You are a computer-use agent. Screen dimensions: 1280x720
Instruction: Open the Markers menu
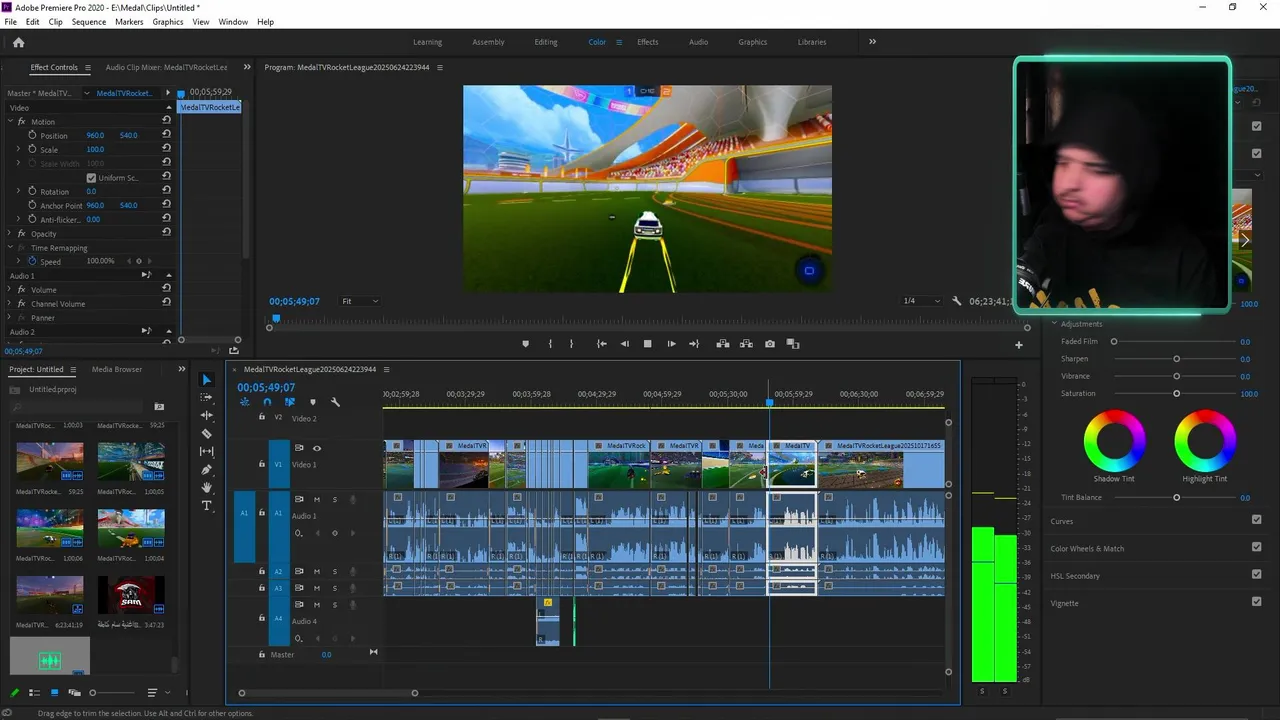[129, 22]
